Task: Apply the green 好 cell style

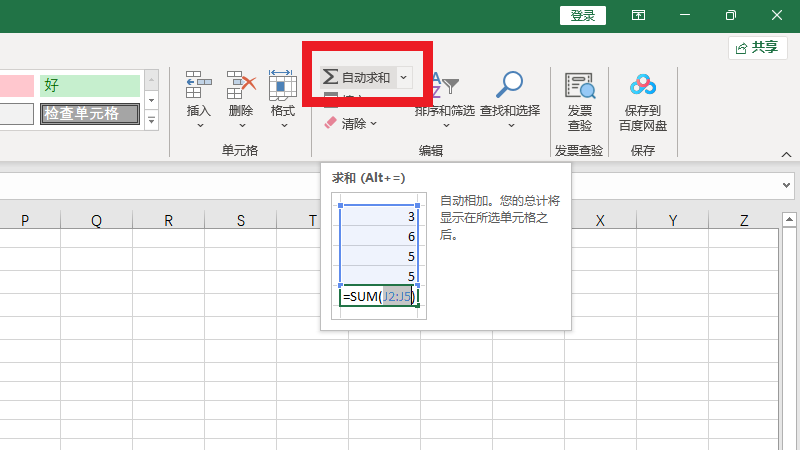Action: pyautogui.click(x=90, y=86)
